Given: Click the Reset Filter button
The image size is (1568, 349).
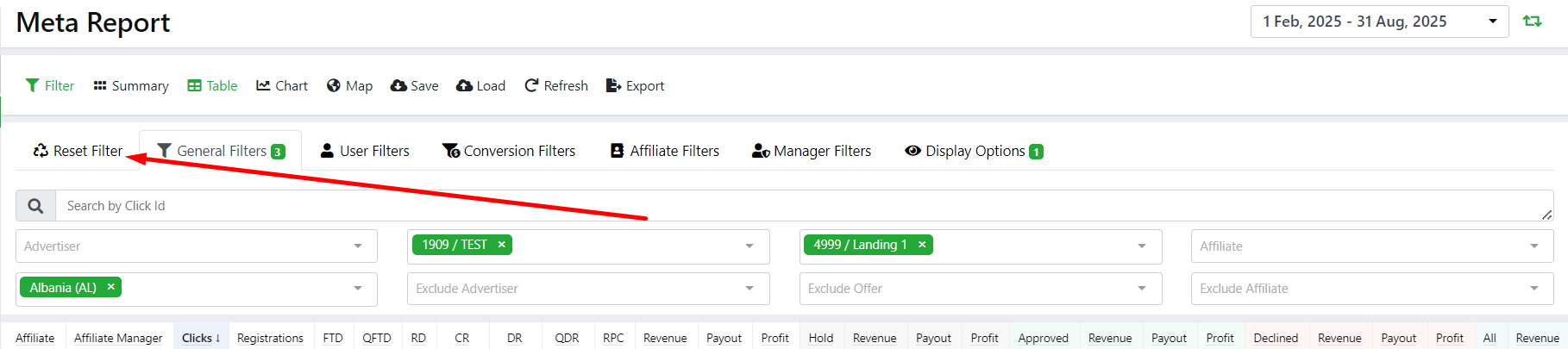Looking at the screenshot, I should coord(78,151).
